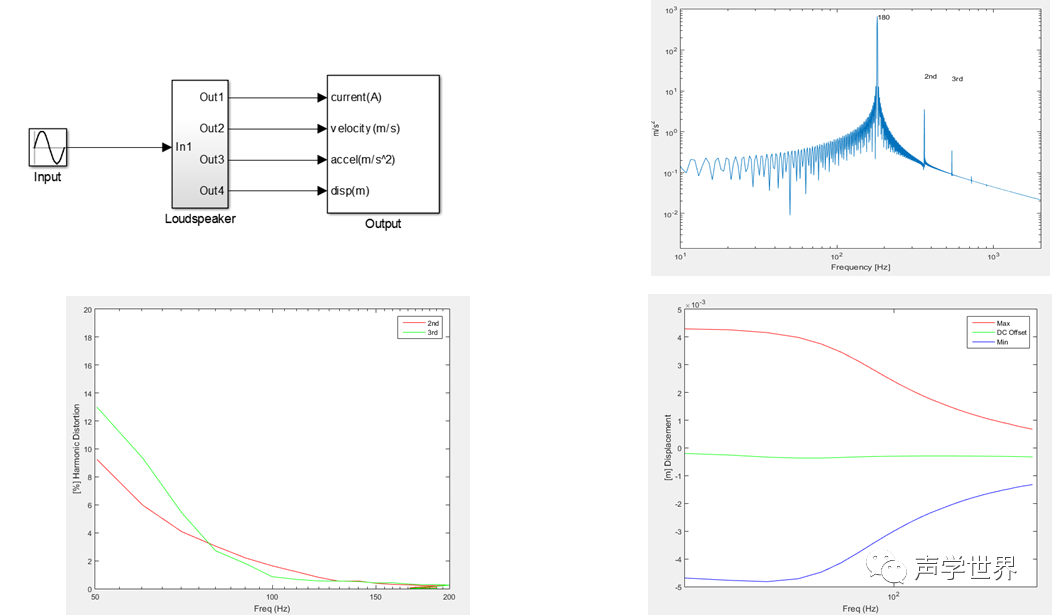
Task: Click the Out2 port label
Action: point(211,128)
